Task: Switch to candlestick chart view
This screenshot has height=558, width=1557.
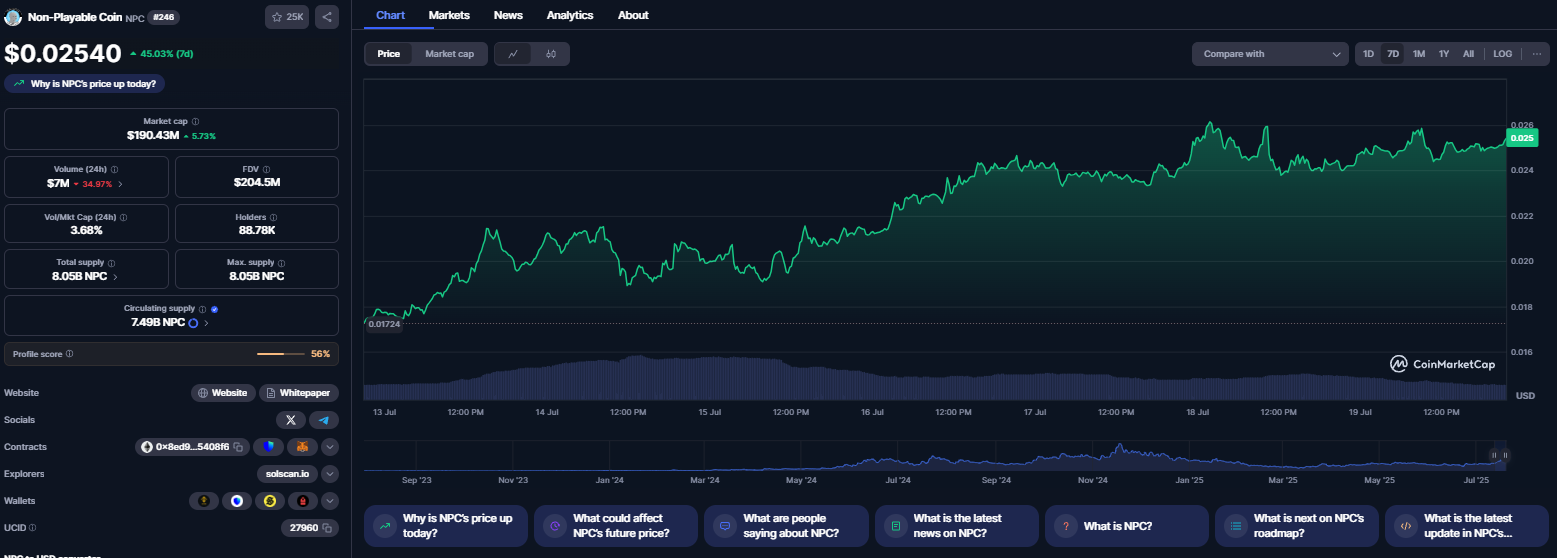Action: coord(551,54)
